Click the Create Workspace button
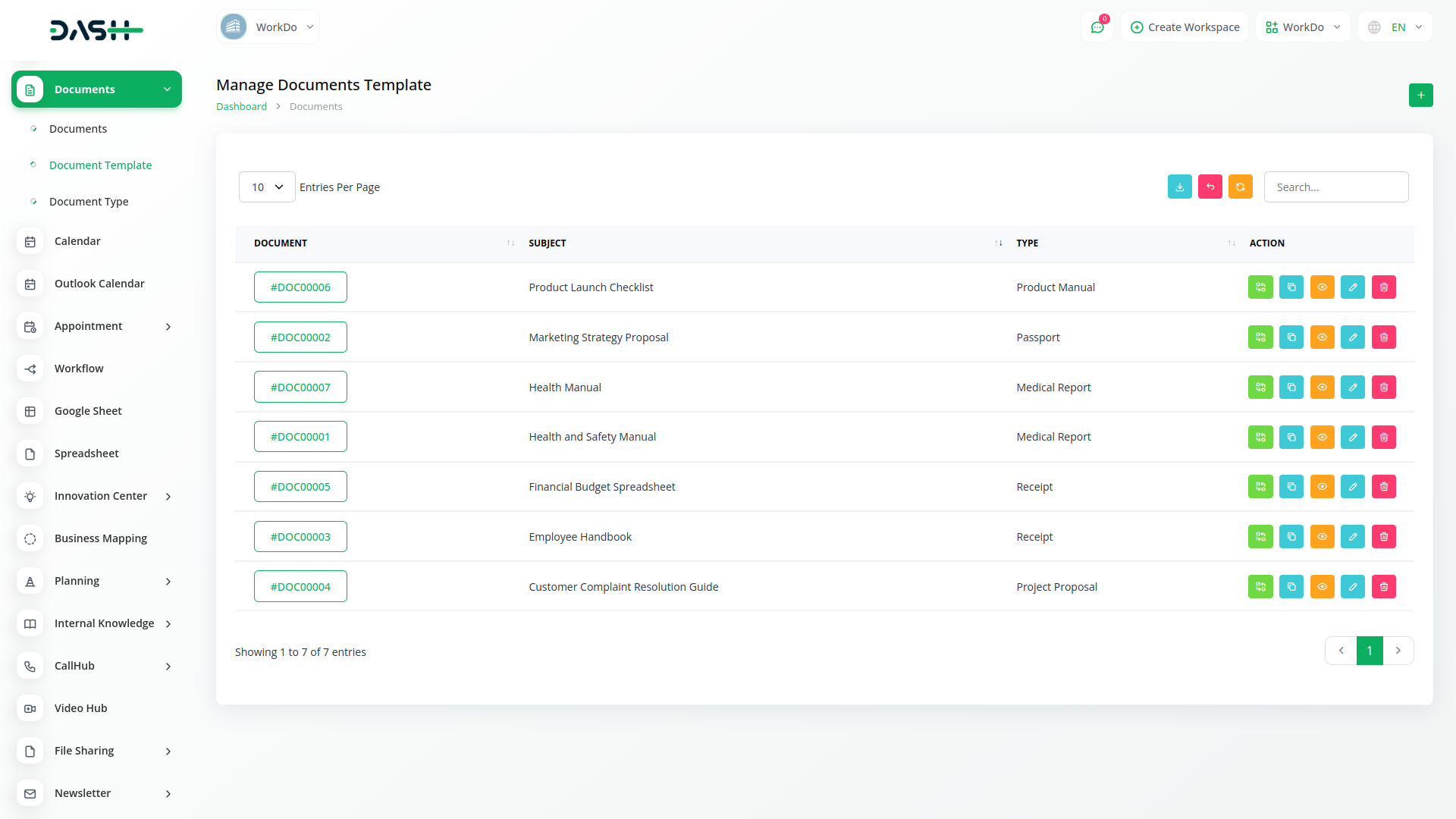 (1185, 27)
